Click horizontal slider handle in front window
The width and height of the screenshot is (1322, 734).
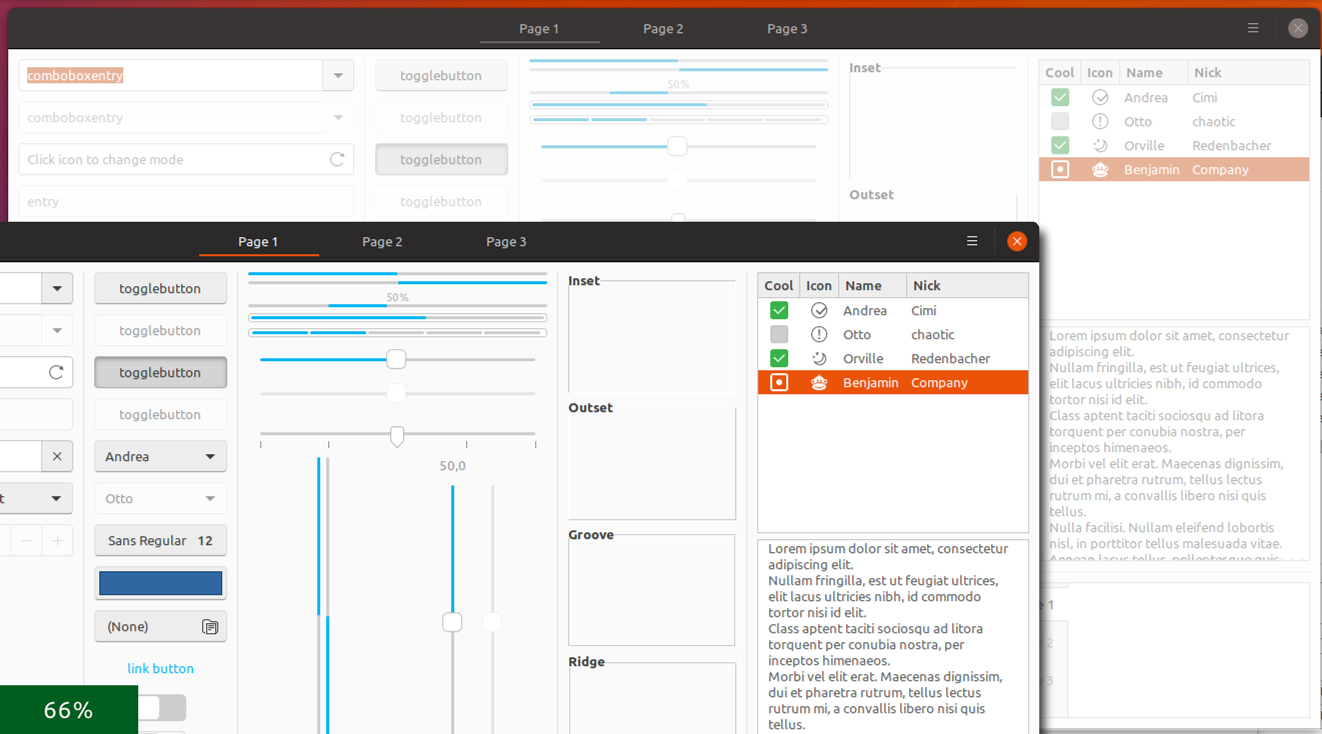(x=396, y=359)
